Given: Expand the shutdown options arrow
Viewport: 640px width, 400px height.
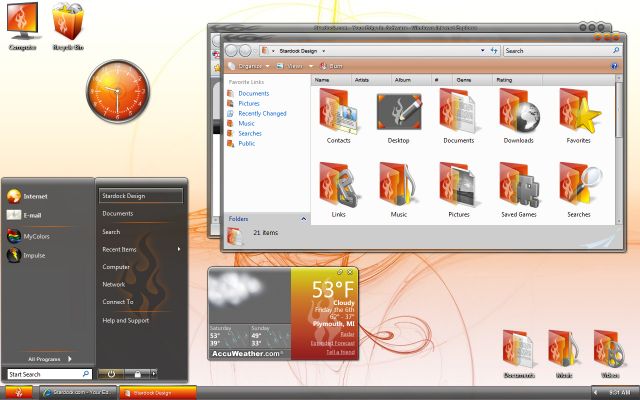Looking at the screenshot, I should [154, 373].
